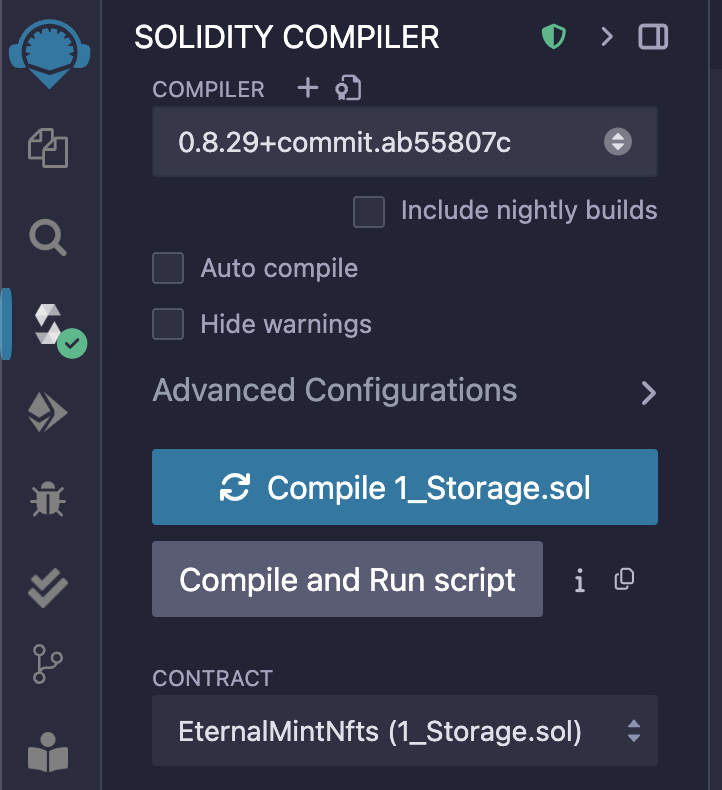
Task: Copy the run script snippet icon
Action: click(x=624, y=579)
